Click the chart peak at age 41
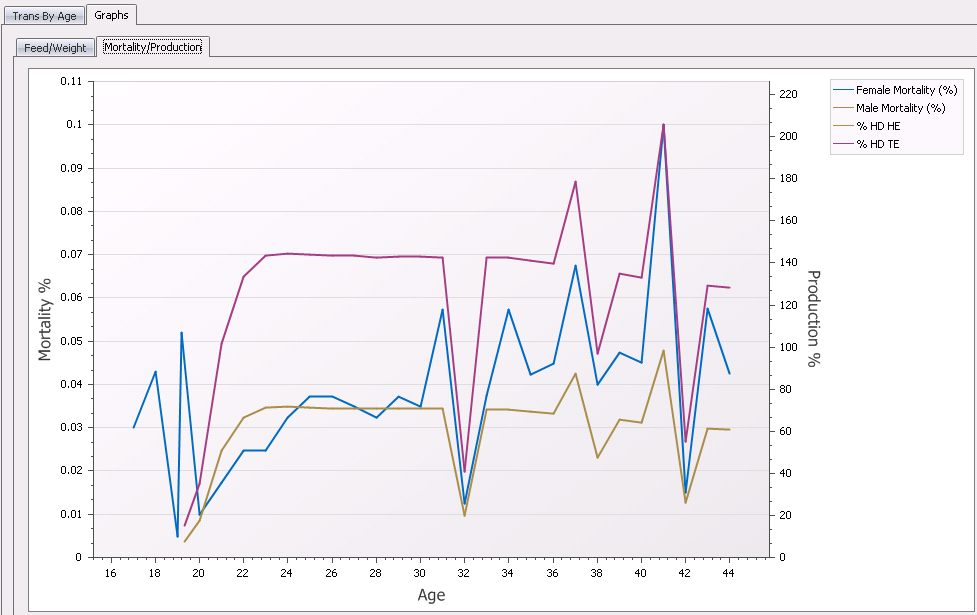The image size is (977, 615). click(663, 125)
